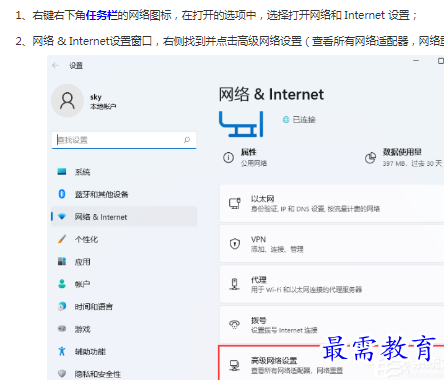
Task: Click the 辅助功能 accessibility icon
Action: pos(62,351)
